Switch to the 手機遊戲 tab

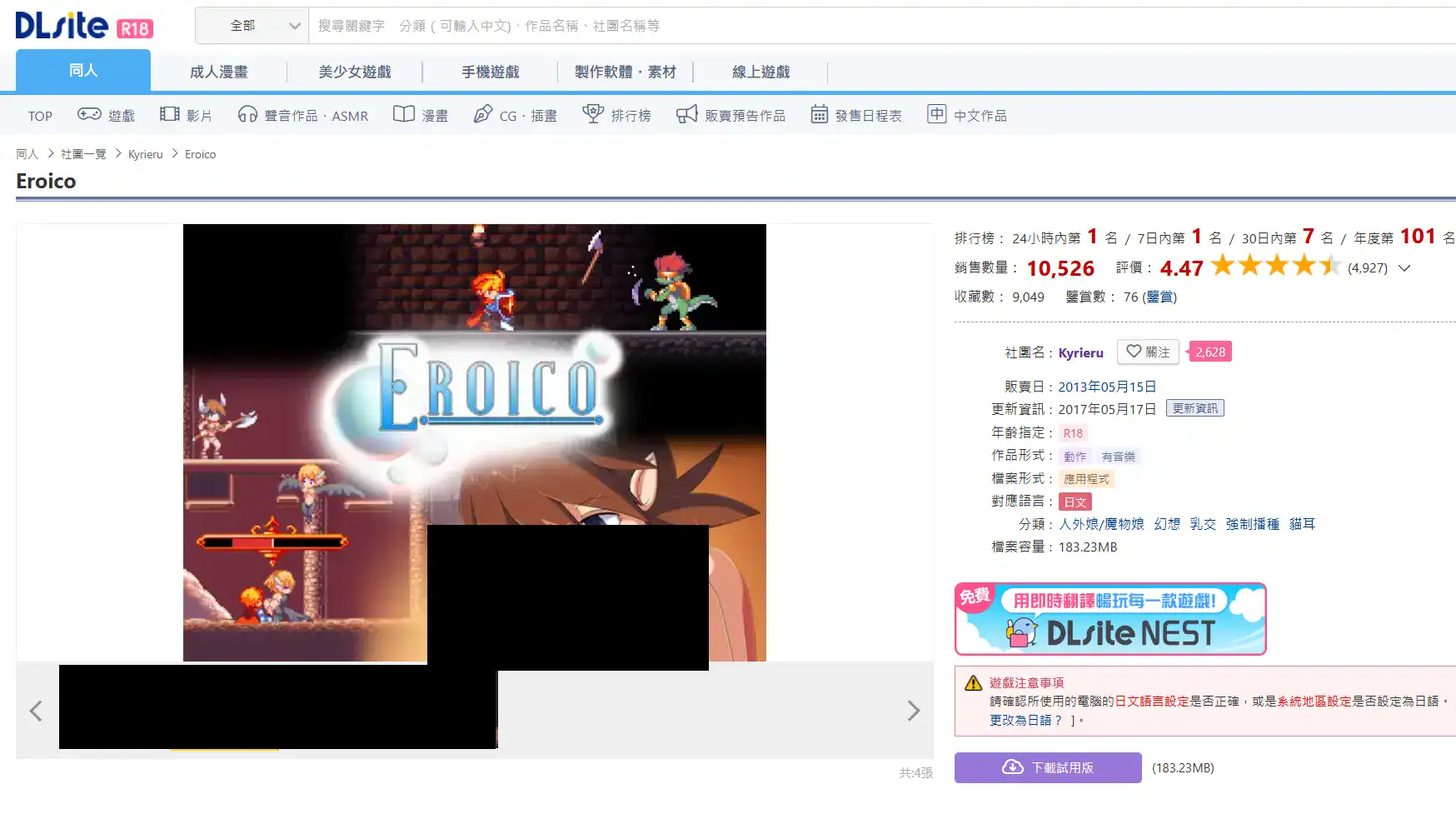click(491, 72)
